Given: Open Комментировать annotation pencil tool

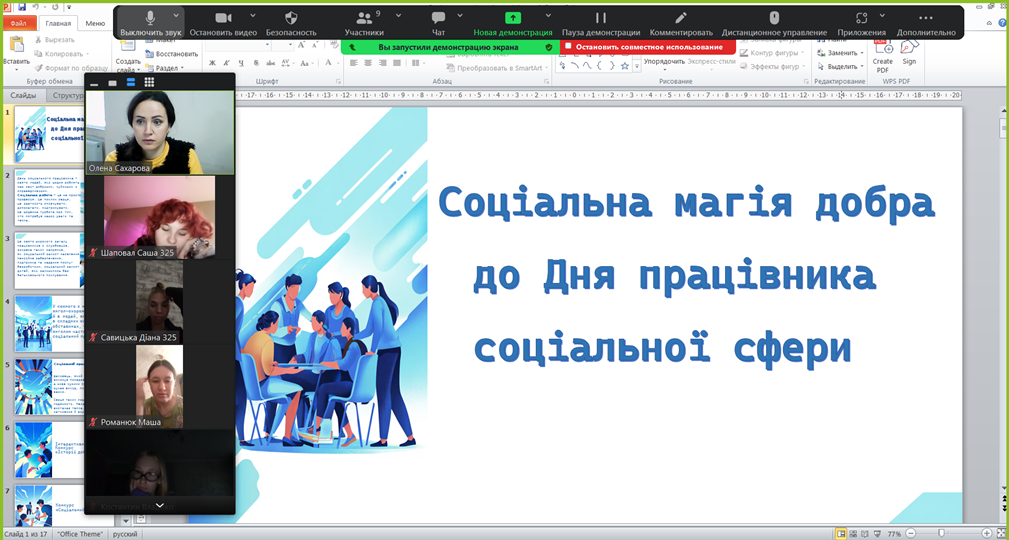Looking at the screenshot, I should tap(680, 22).
